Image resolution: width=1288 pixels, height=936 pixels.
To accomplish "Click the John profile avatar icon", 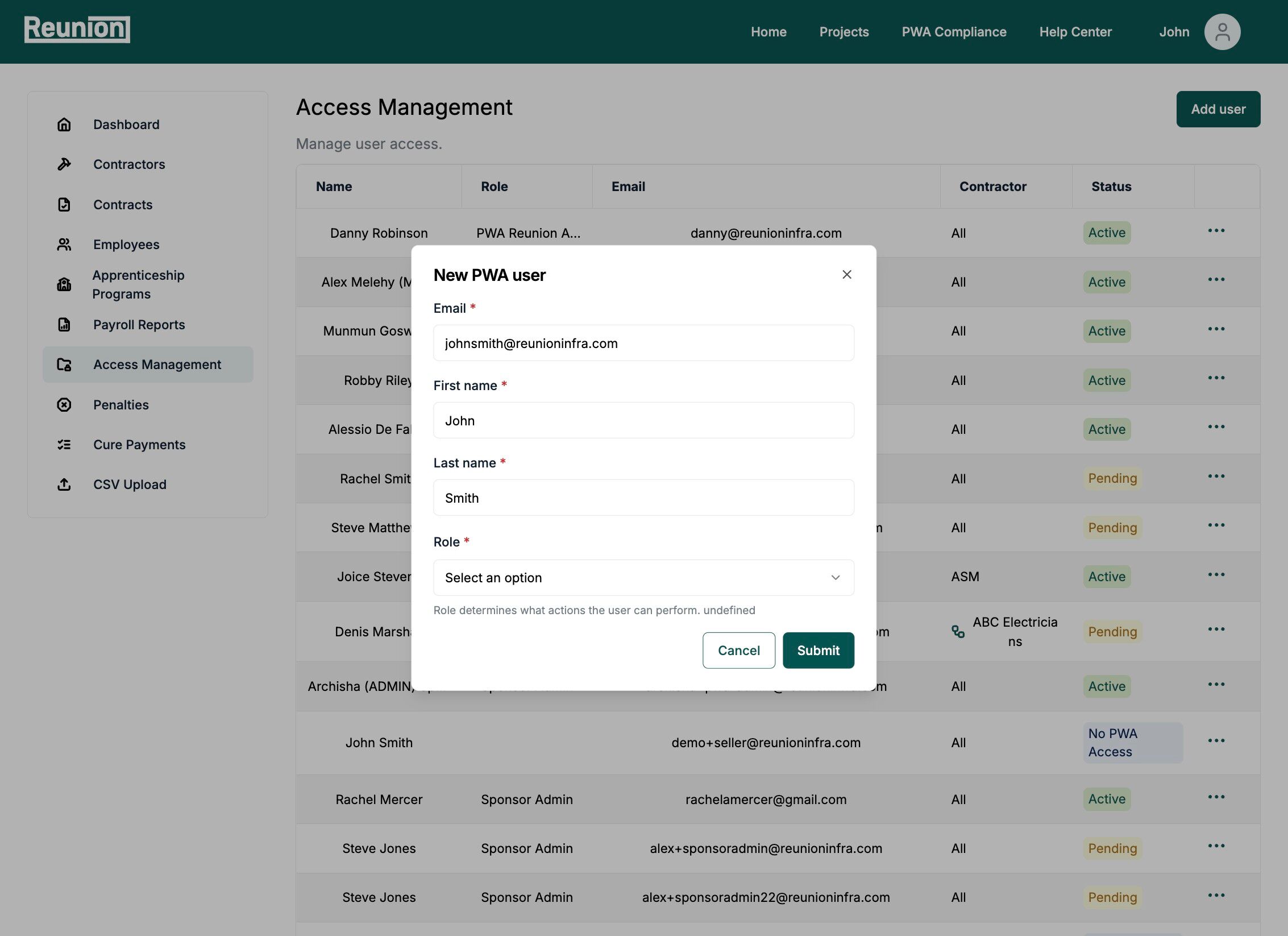I will (1221, 32).
